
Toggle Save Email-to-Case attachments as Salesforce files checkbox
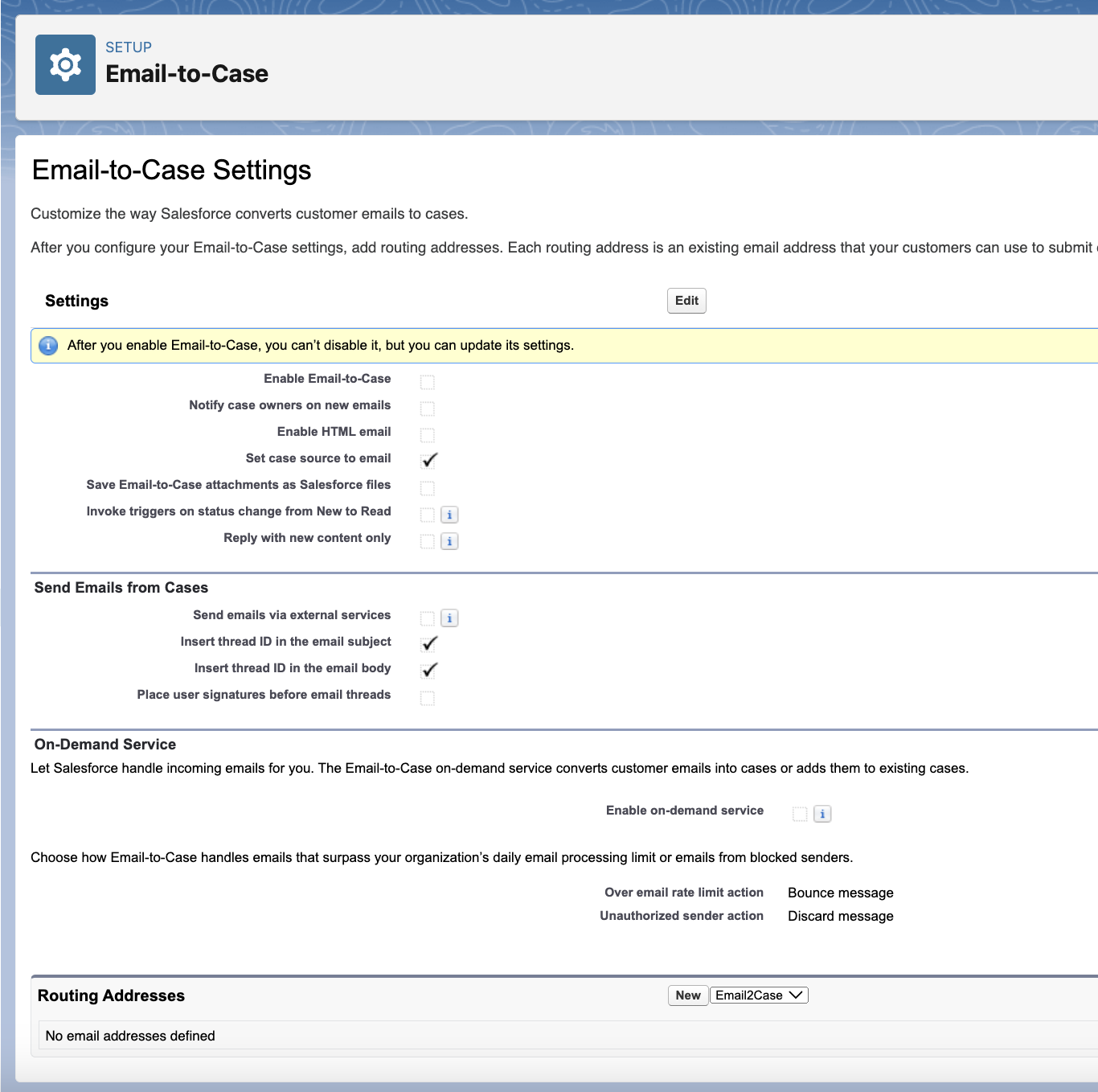click(x=428, y=488)
